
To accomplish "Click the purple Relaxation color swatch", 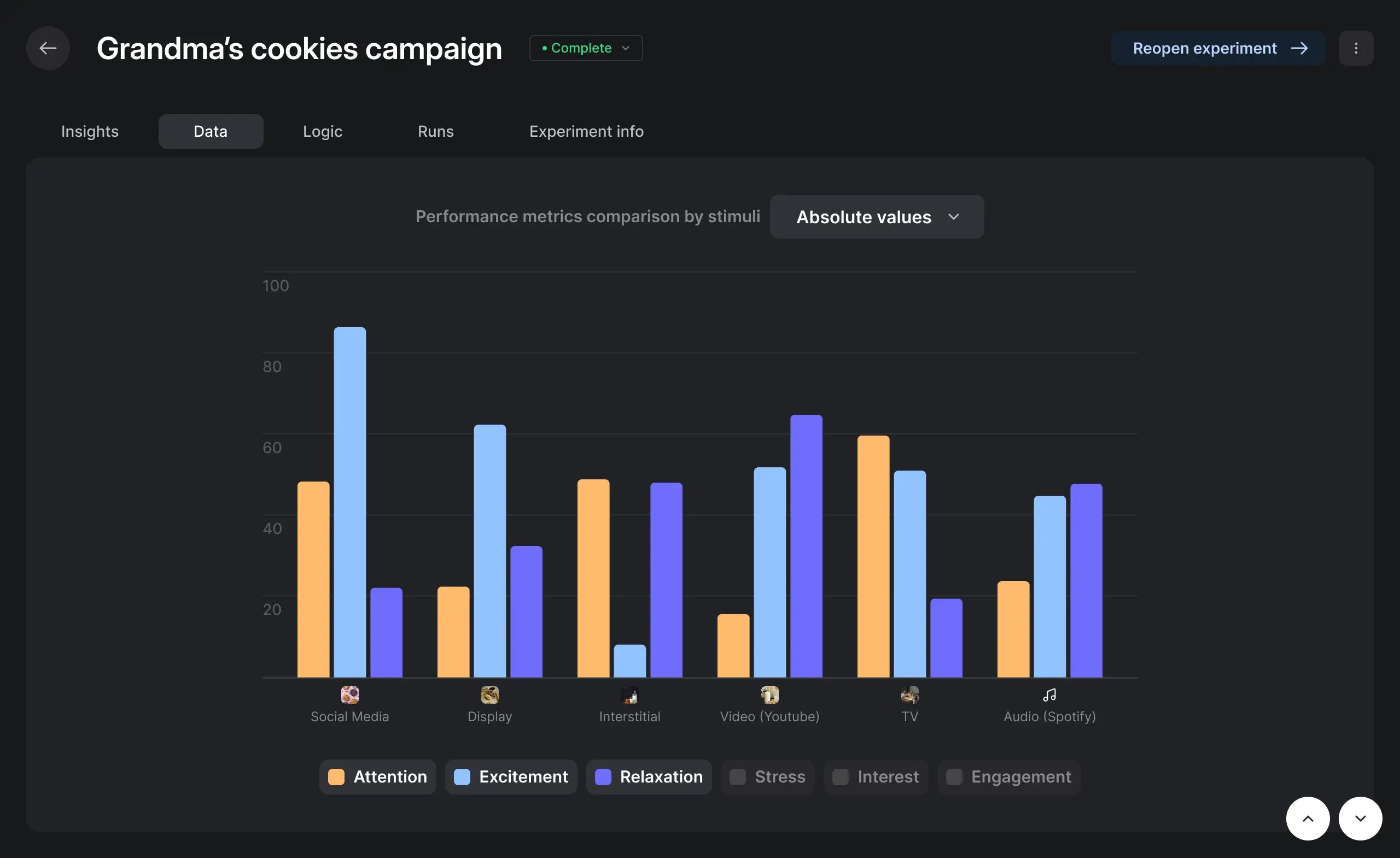I will pos(603,776).
